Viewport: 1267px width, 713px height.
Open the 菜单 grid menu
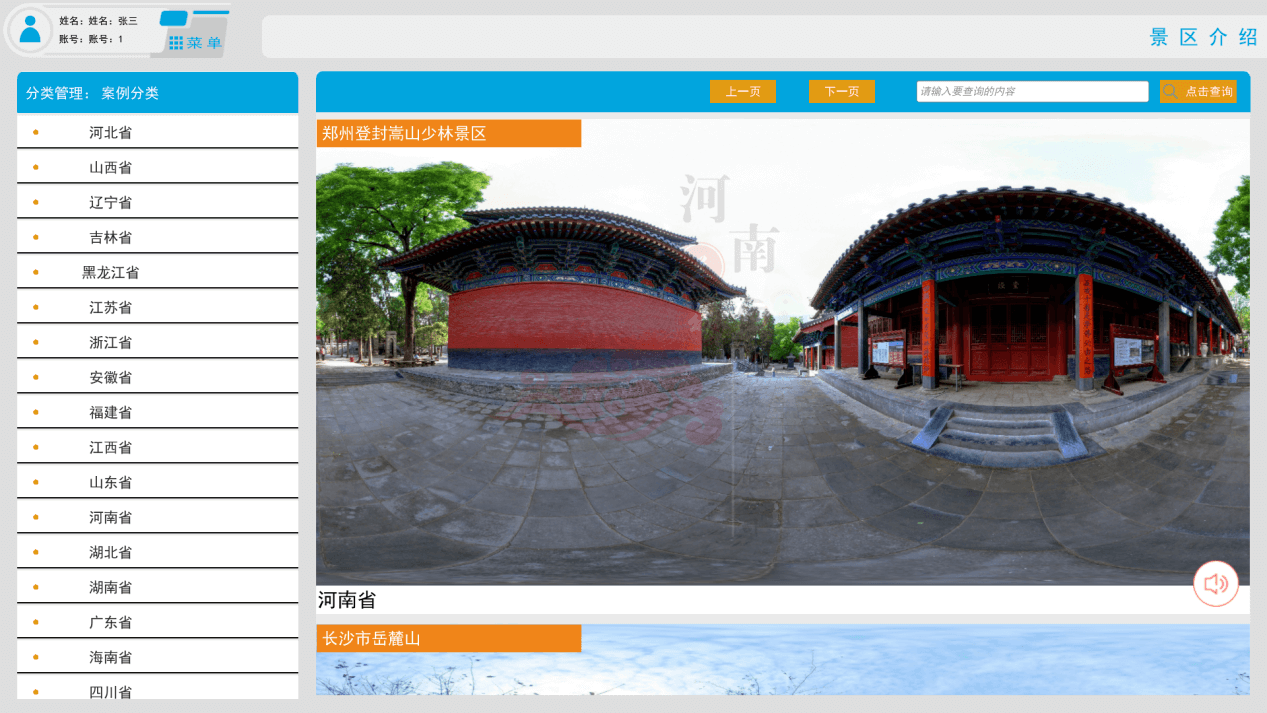pyautogui.click(x=195, y=43)
